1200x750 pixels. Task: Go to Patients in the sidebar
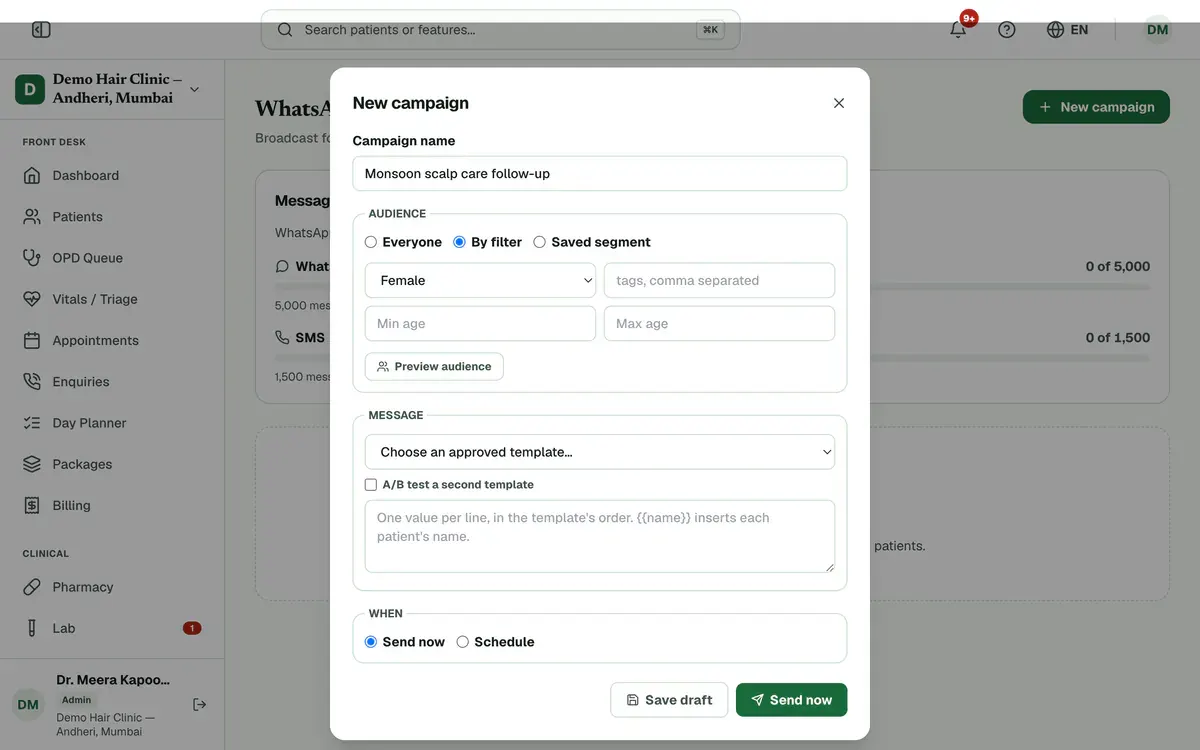click(112, 216)
